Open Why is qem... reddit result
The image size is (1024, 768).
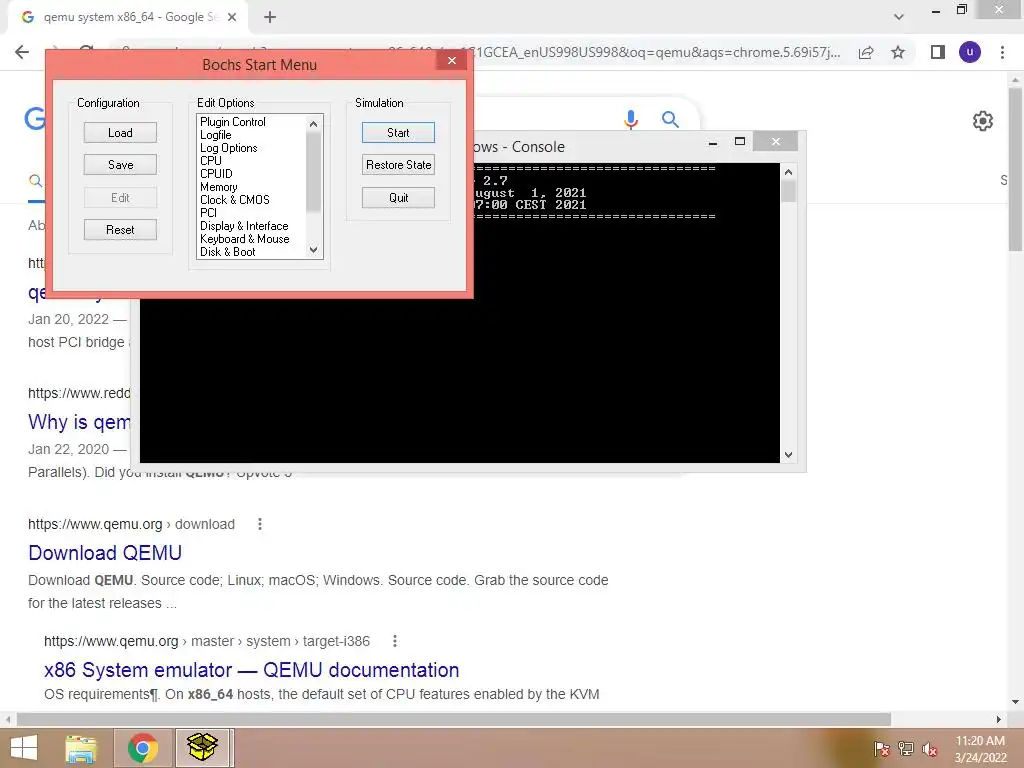79,422
